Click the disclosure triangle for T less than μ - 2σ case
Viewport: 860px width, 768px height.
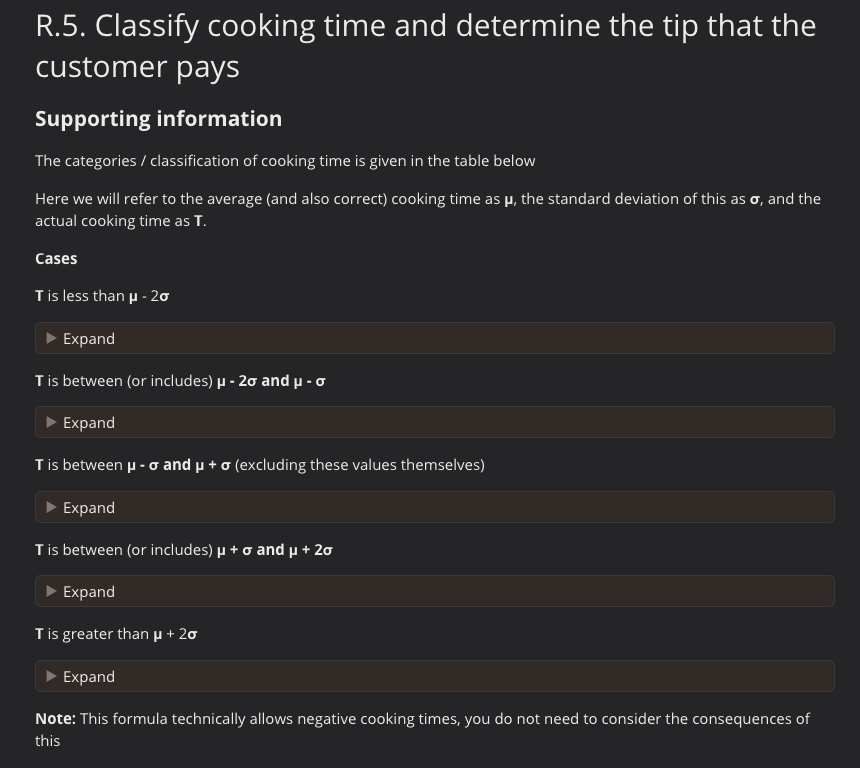(51, 338)
